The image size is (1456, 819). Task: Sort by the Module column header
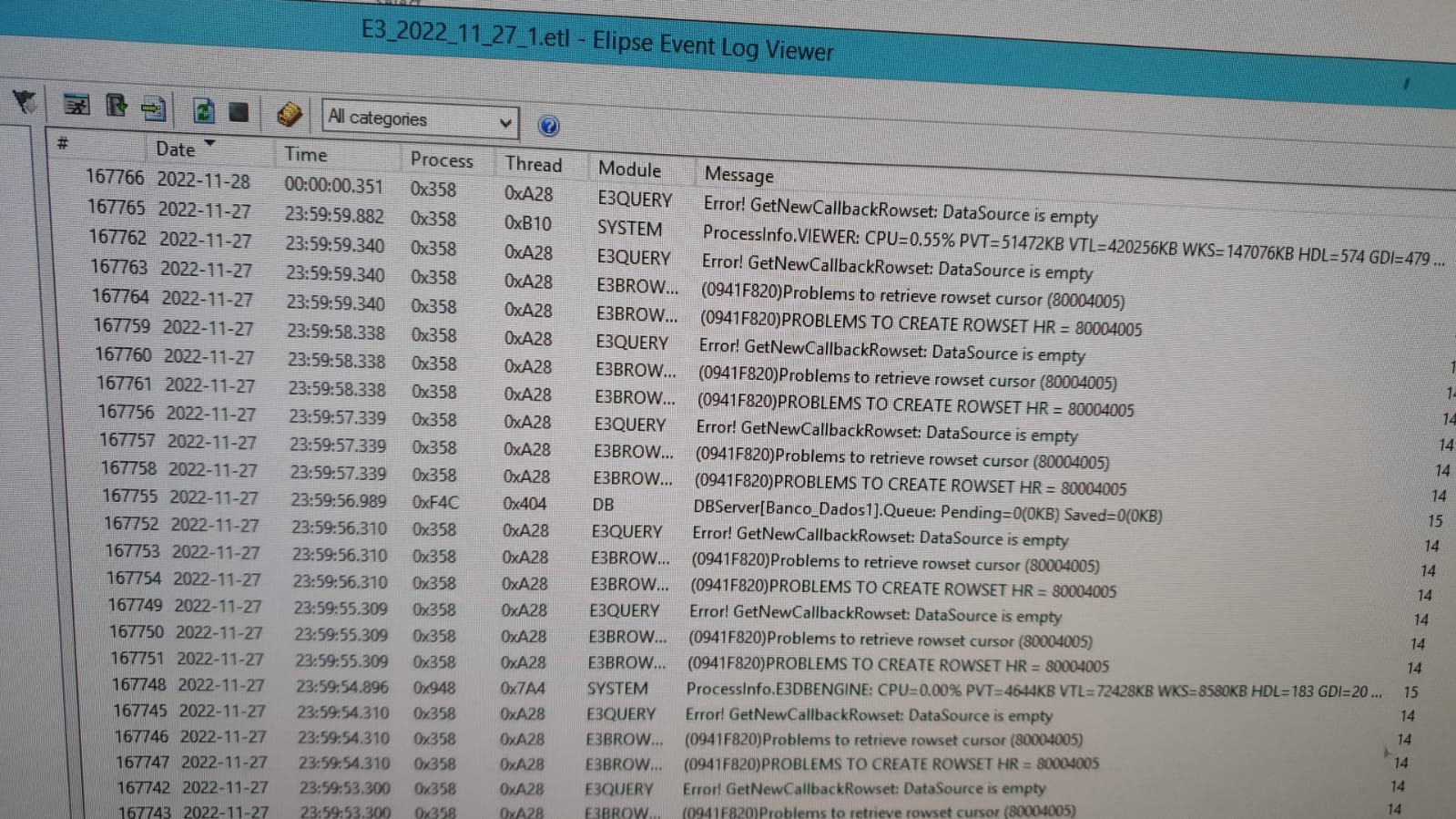[x=629, y=169]
